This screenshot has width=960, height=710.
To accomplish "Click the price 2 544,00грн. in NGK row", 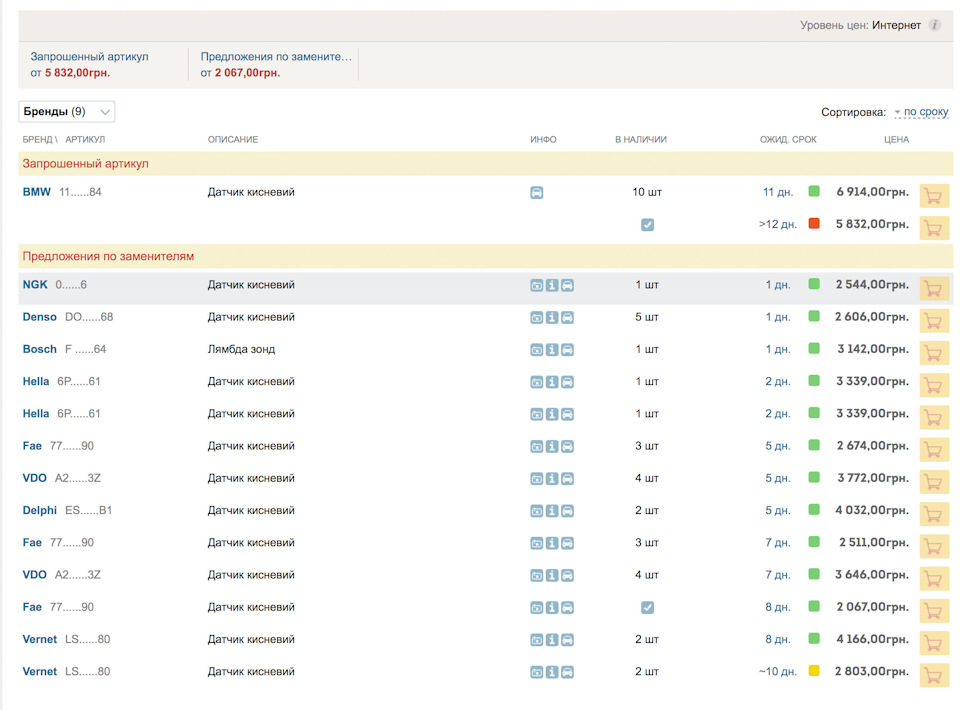I will click(x=872, y=285).
